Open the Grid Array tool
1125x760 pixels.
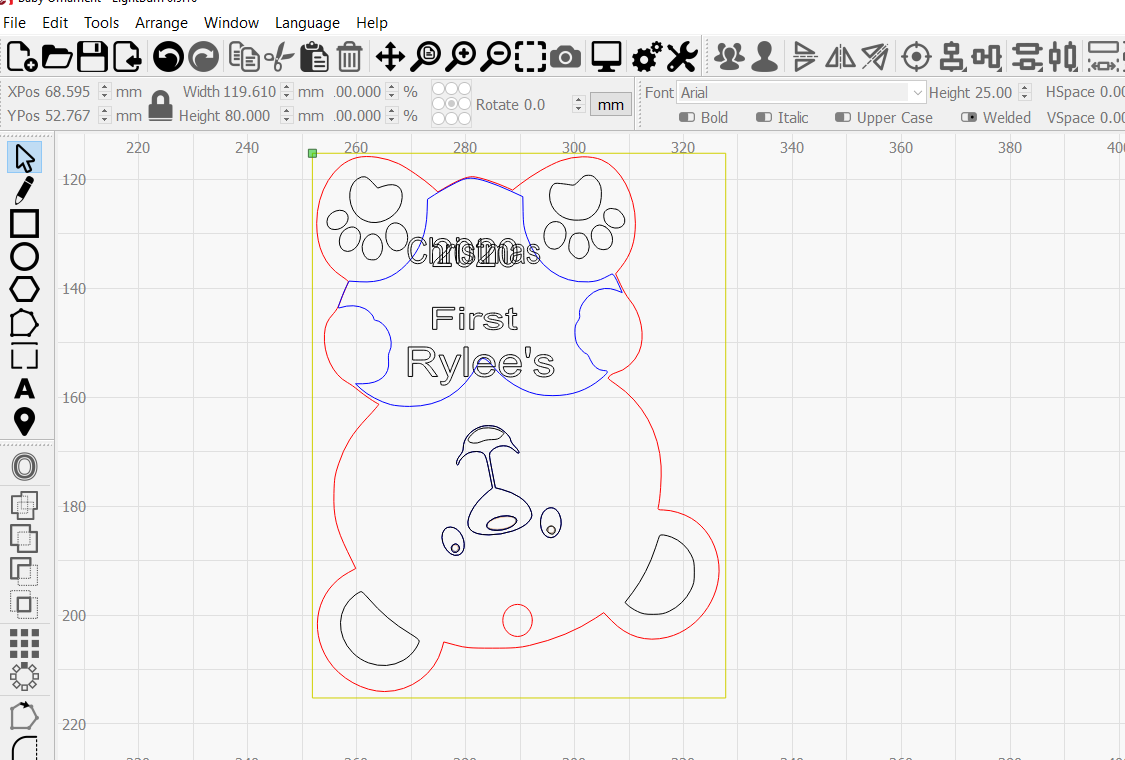pyautogui.click(x=24, y=644)
